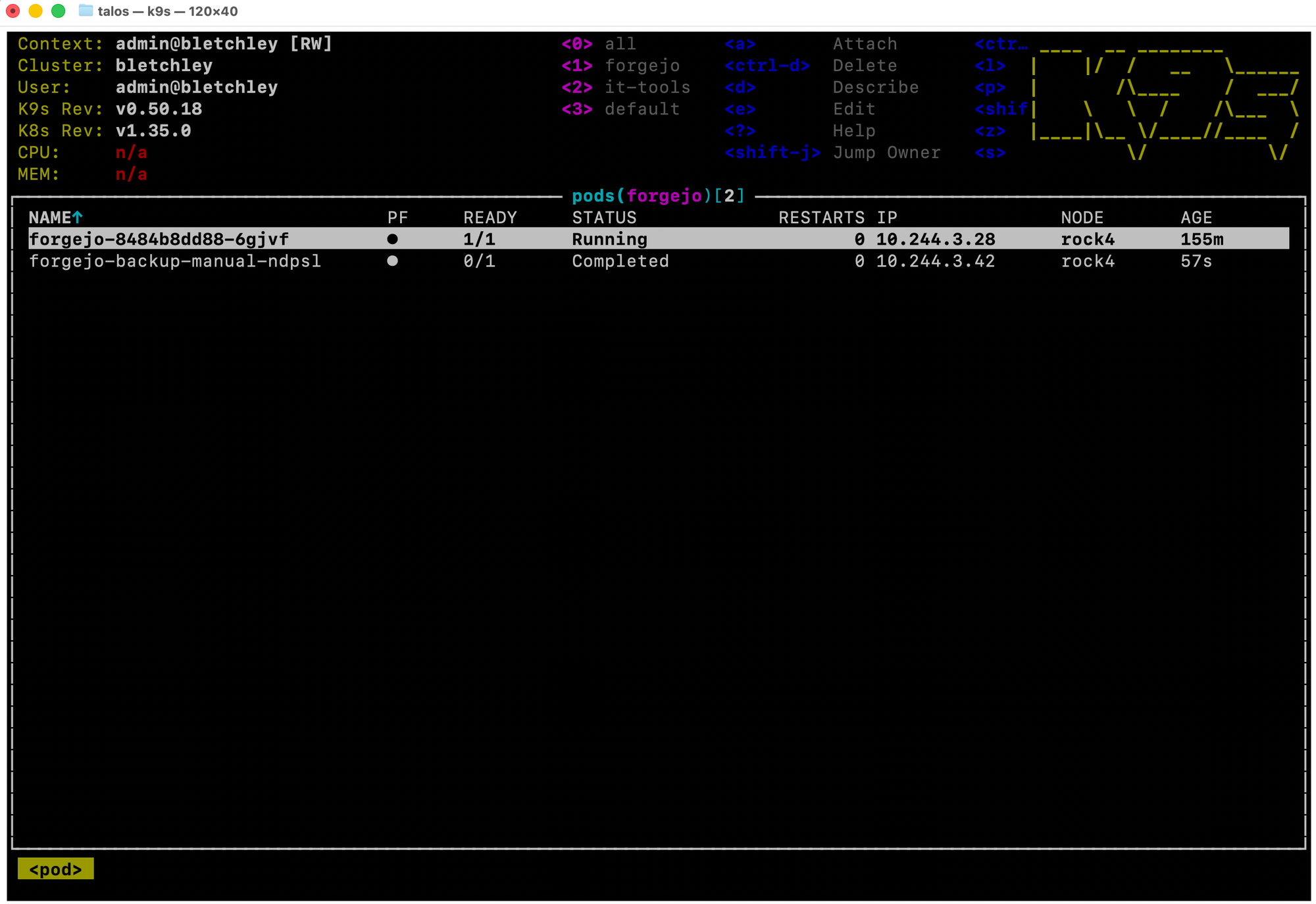This screenshot has height=904, width=1316.
Task: Click the <pod> breadcrumb at the bottom
Action: pyautogui.click(x=55, y=868)
